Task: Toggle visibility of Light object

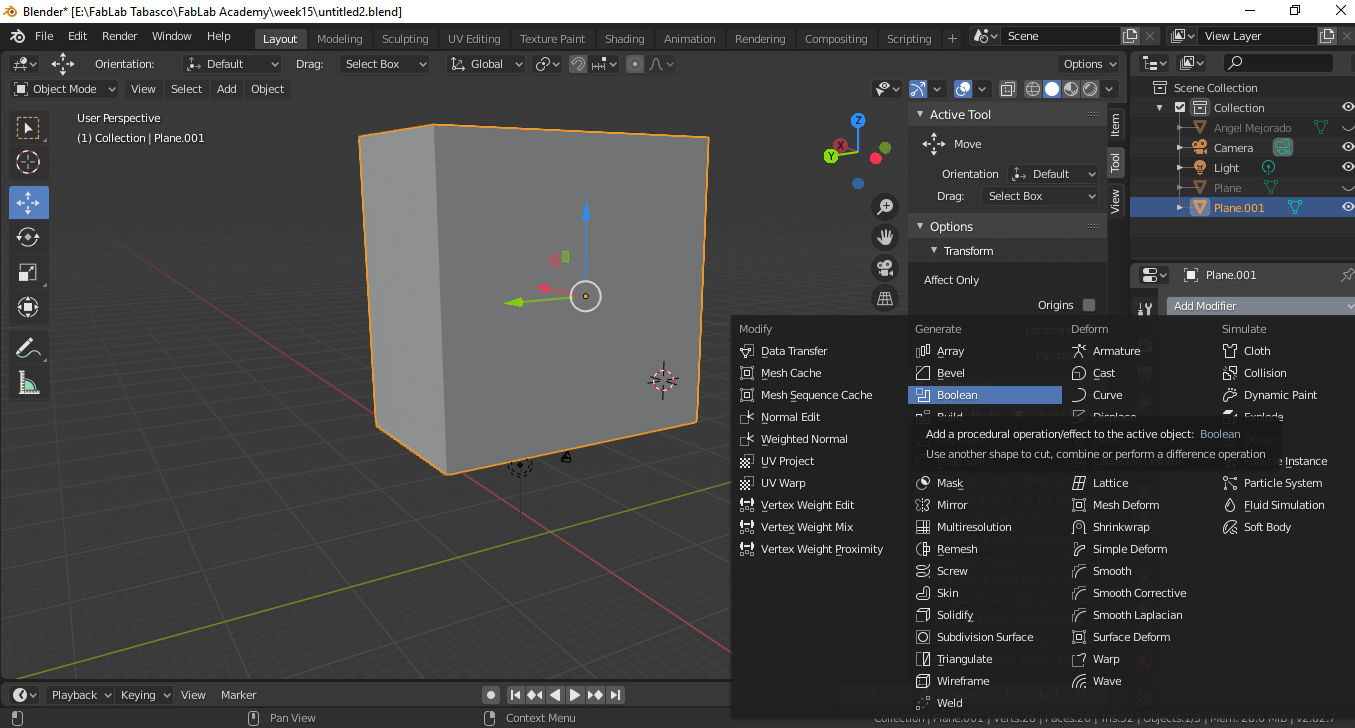Action: pos(1347,168)
